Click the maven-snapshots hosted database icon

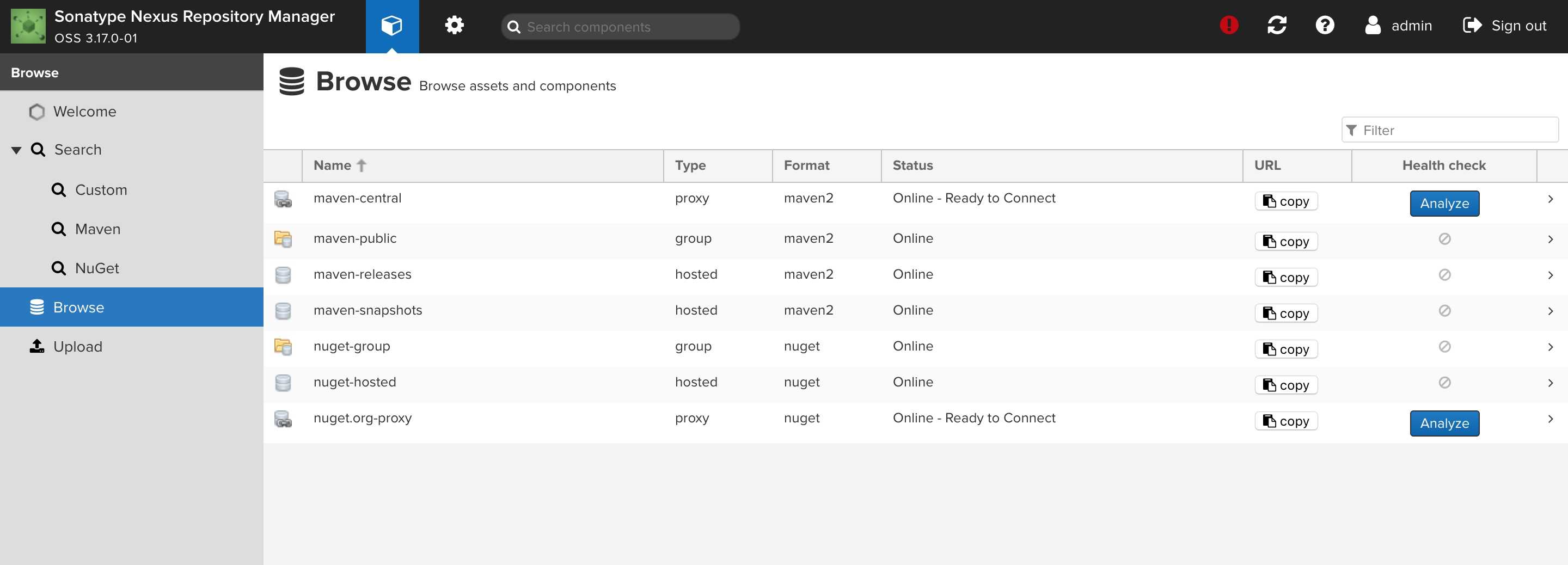point(283,311)
